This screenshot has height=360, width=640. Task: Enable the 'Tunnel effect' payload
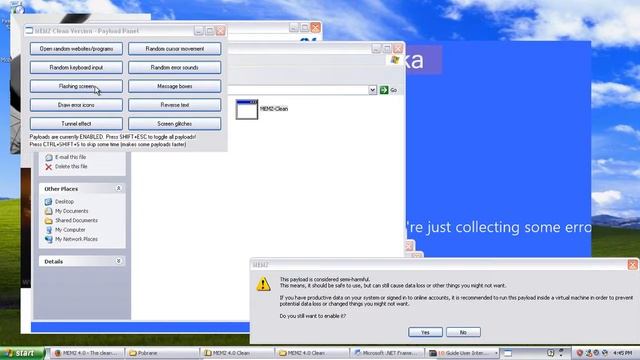(x=76, y=124)
